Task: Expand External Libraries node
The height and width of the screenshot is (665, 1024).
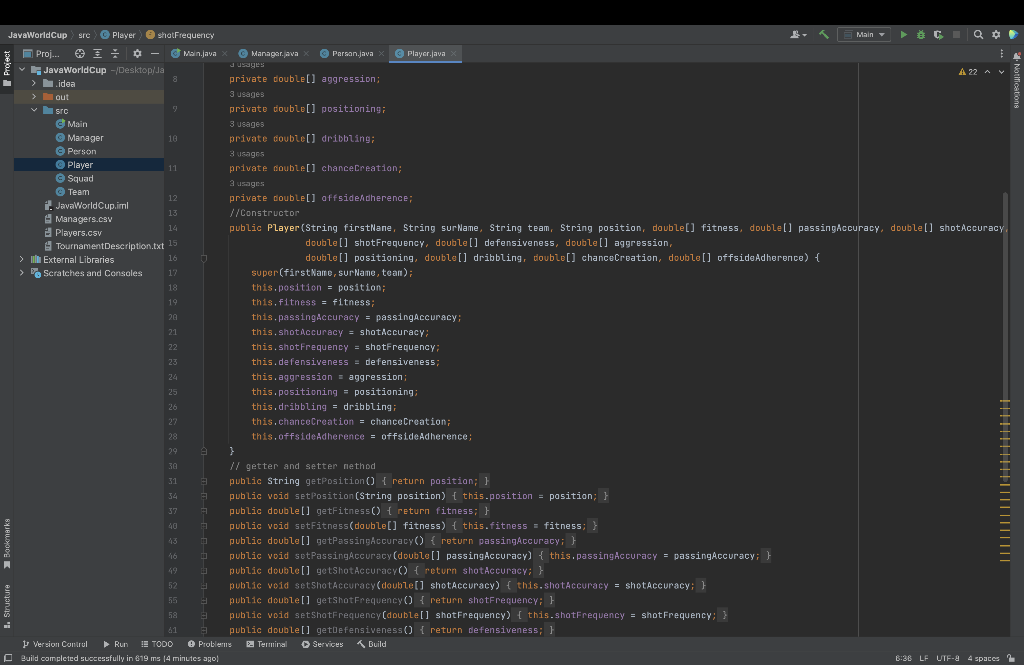Action: coord(22,258)
